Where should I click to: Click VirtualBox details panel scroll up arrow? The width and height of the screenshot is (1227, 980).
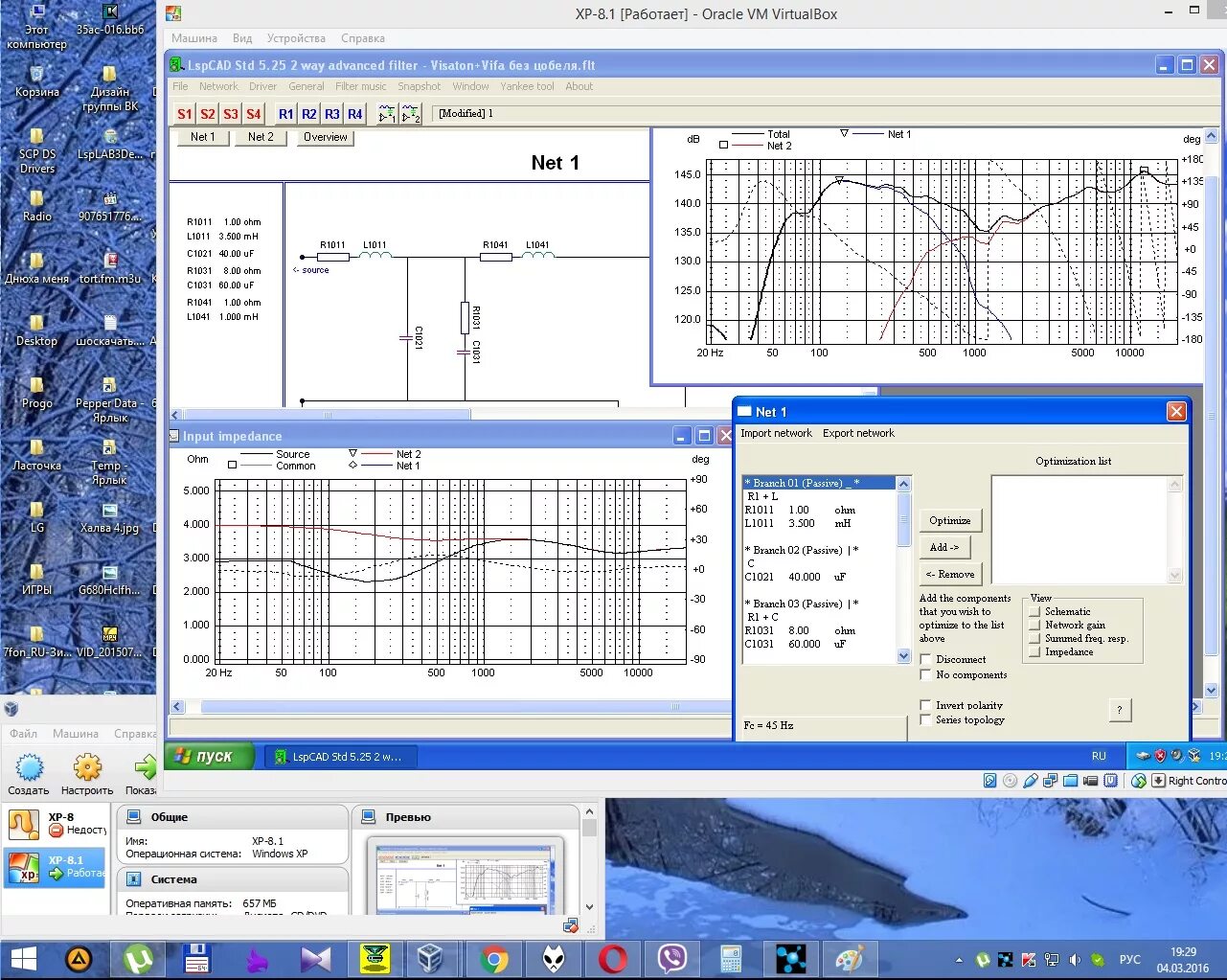tap(589, 812)
